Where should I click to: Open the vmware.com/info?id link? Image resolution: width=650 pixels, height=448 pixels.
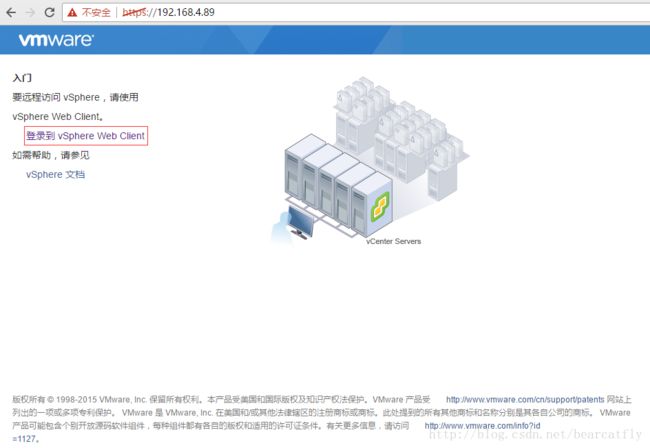point(482,426)
